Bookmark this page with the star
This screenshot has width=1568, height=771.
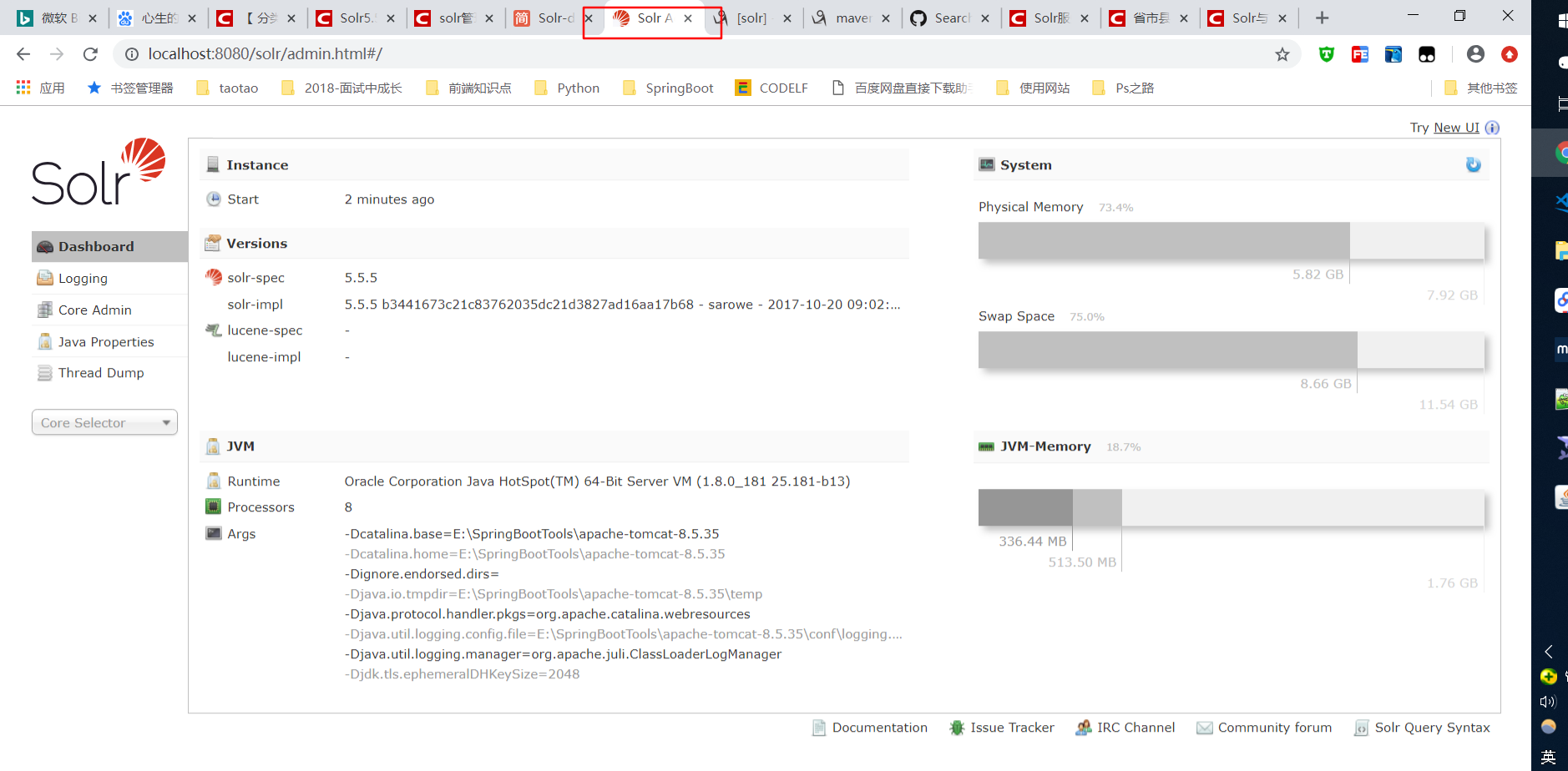(x=1282, y=54)
